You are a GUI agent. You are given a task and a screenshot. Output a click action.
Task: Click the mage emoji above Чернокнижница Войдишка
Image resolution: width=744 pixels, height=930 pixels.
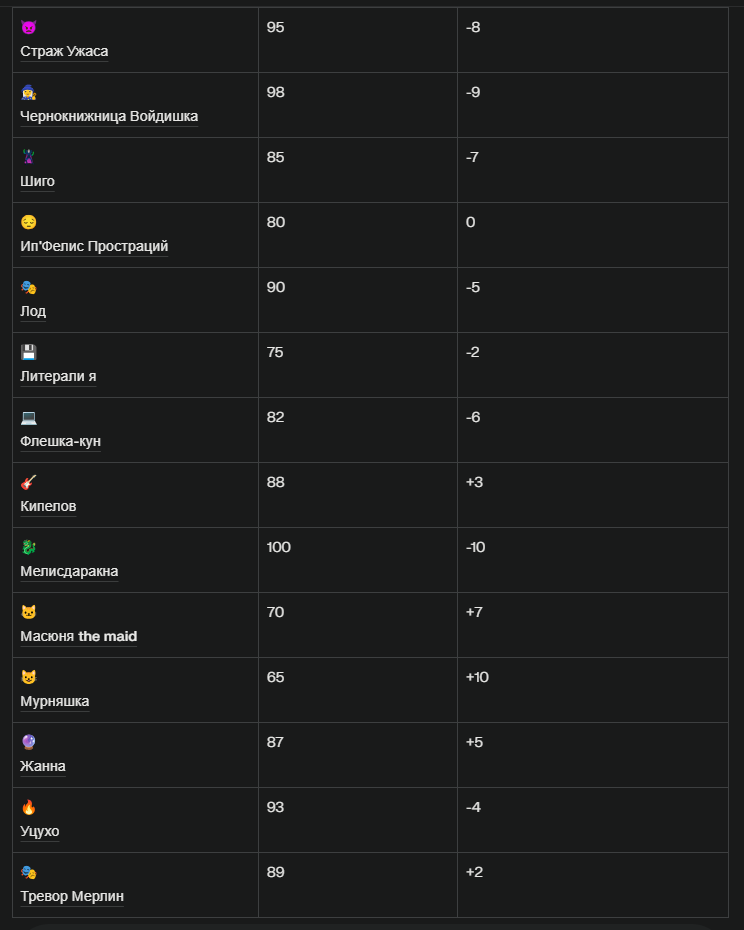[28, 93]
